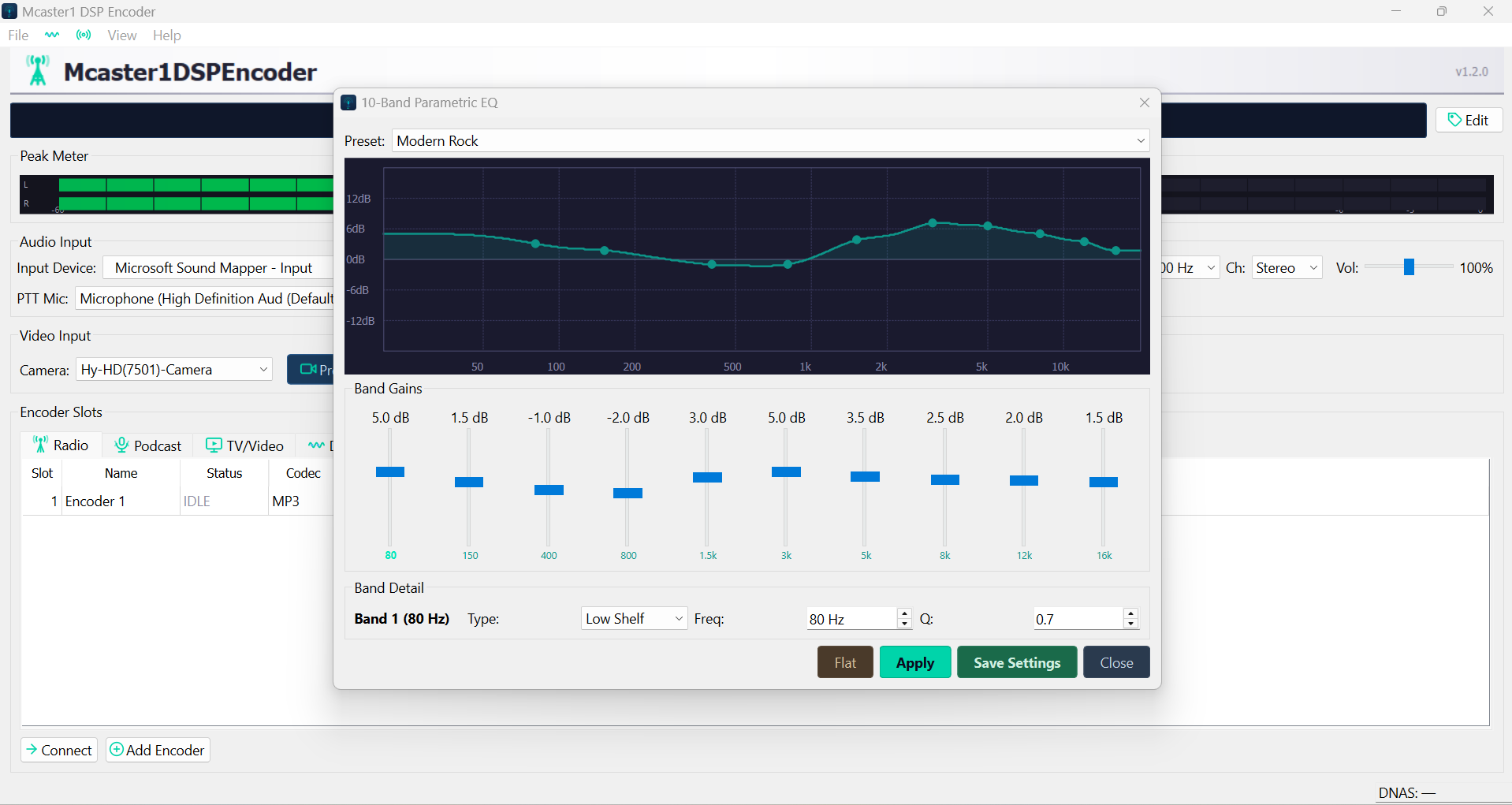
Task: Reset EQ with the Flat button
Action: [844, 662]
